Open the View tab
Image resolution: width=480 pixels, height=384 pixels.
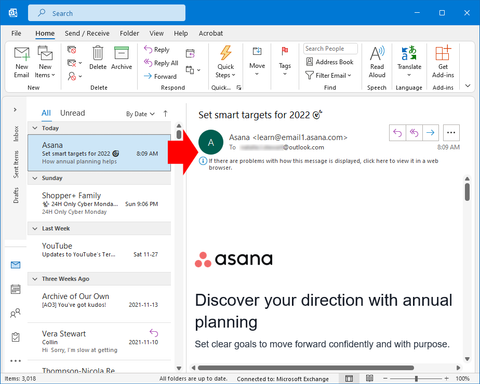[156, 33]
